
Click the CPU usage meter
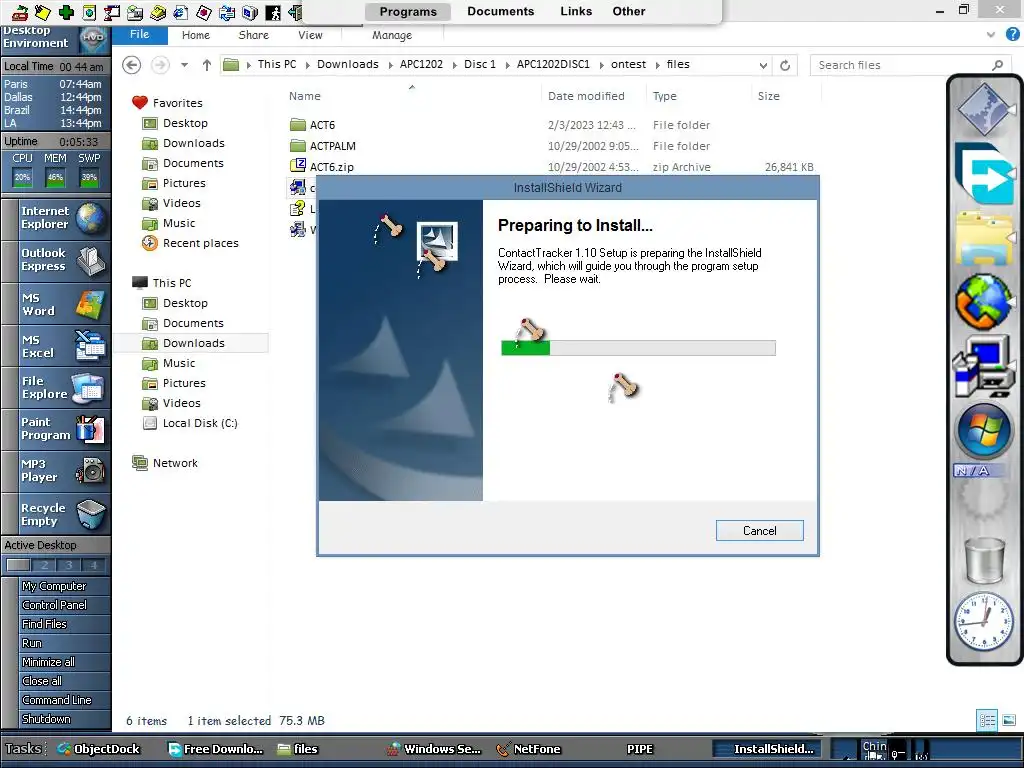22,178
